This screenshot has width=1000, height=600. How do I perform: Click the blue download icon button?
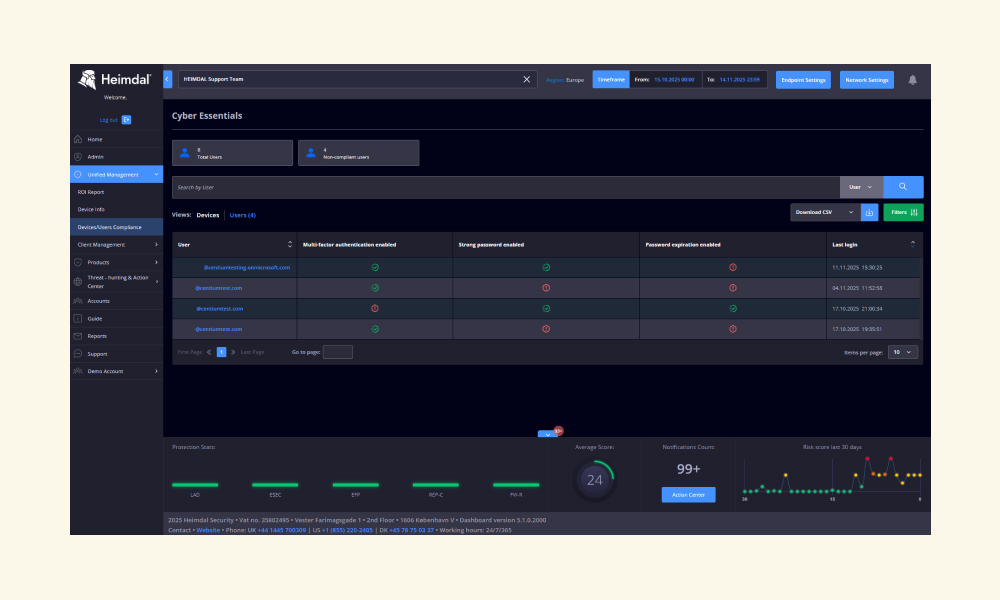[869, 212]
